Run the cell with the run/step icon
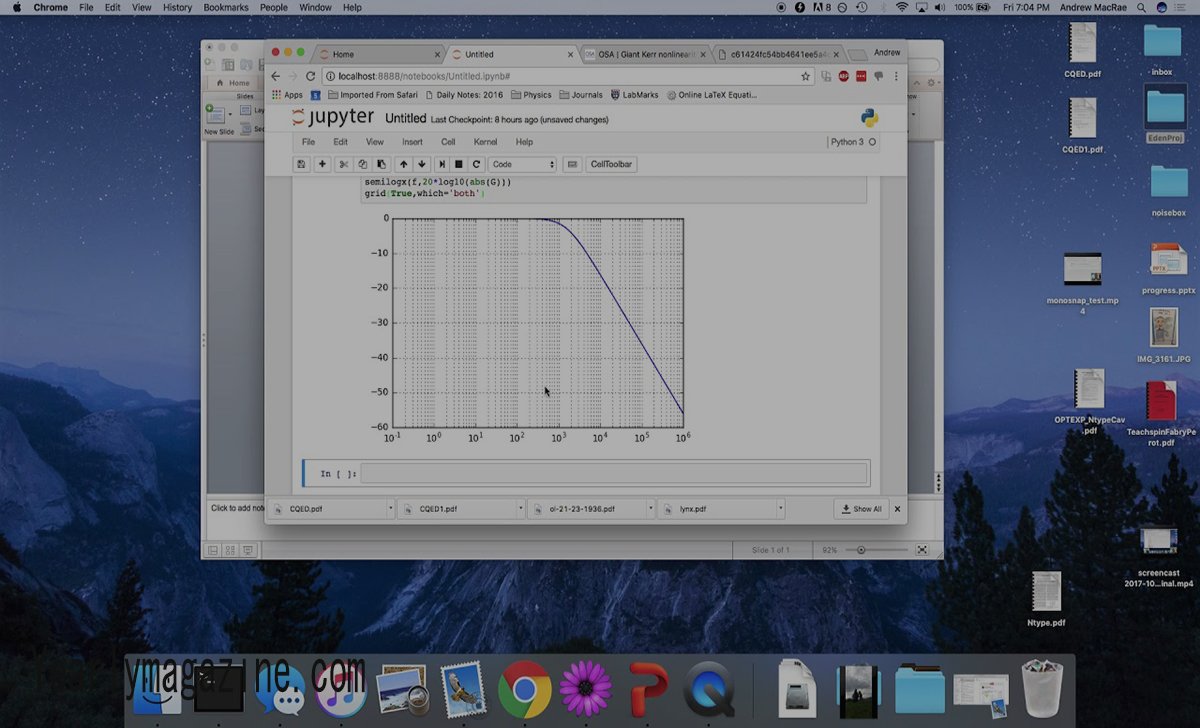Viewport: 1200px width, 728px height. click(x=441, y=164)
